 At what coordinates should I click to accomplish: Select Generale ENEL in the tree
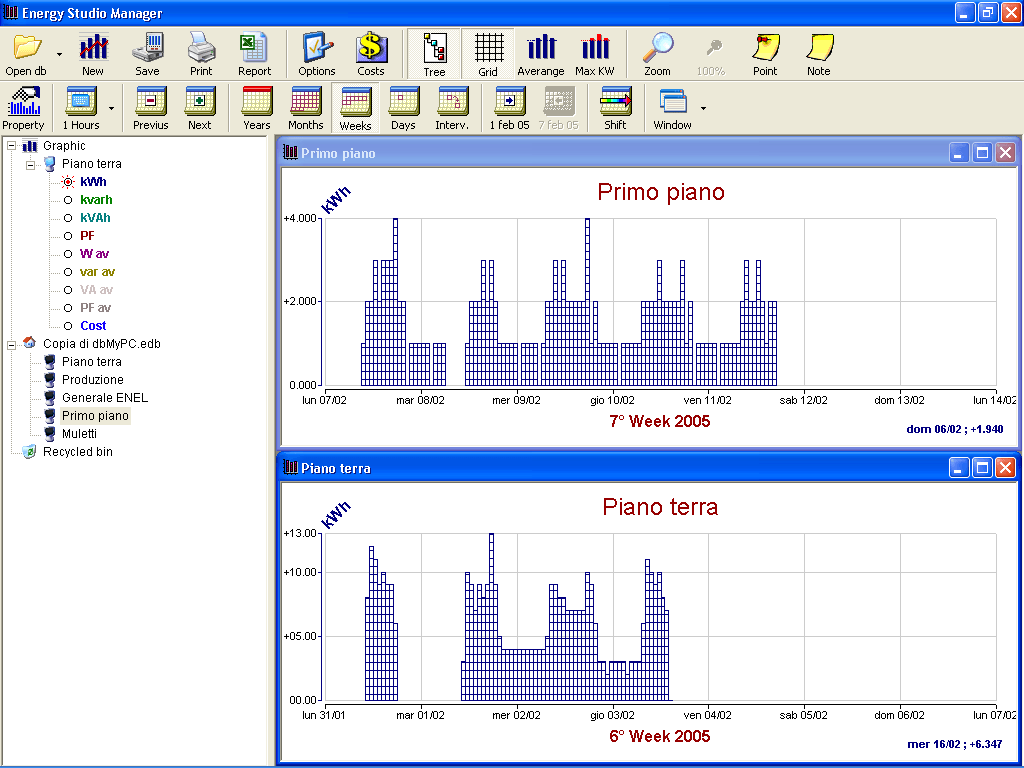coord(104,398)
